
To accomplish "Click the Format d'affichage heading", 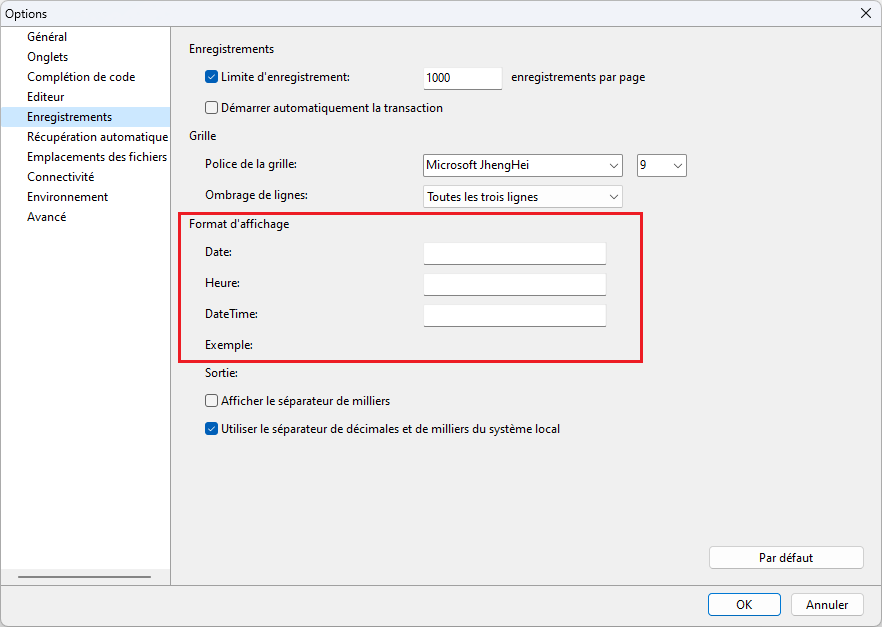I will tap(239, 224).
